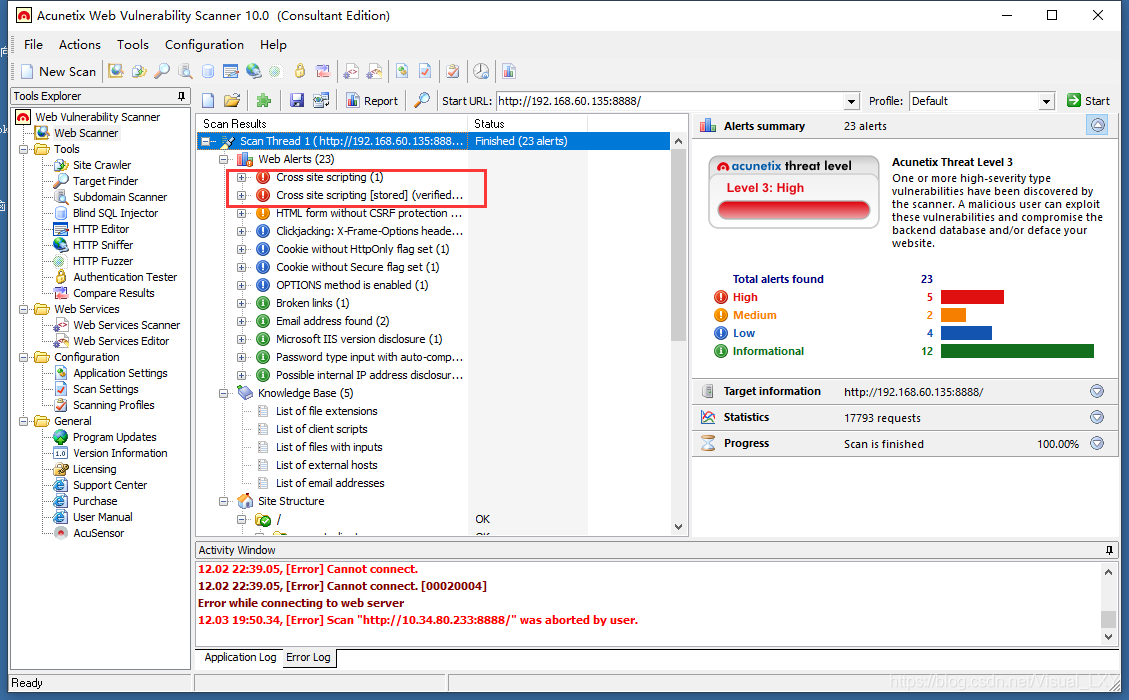This screenshot has width=1129, height=700.
Task: Open the Compare Results toolbar icon
Action: [323, 71]
